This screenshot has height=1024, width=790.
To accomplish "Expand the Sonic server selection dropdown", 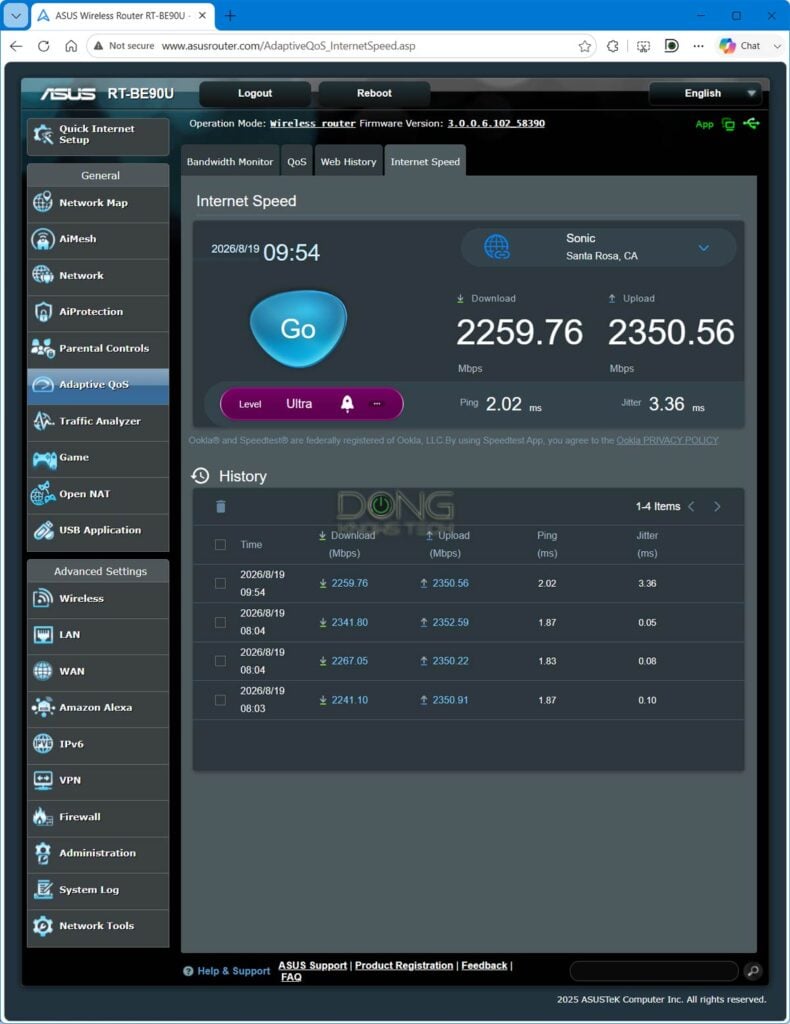I will click(x=703, y=248).
